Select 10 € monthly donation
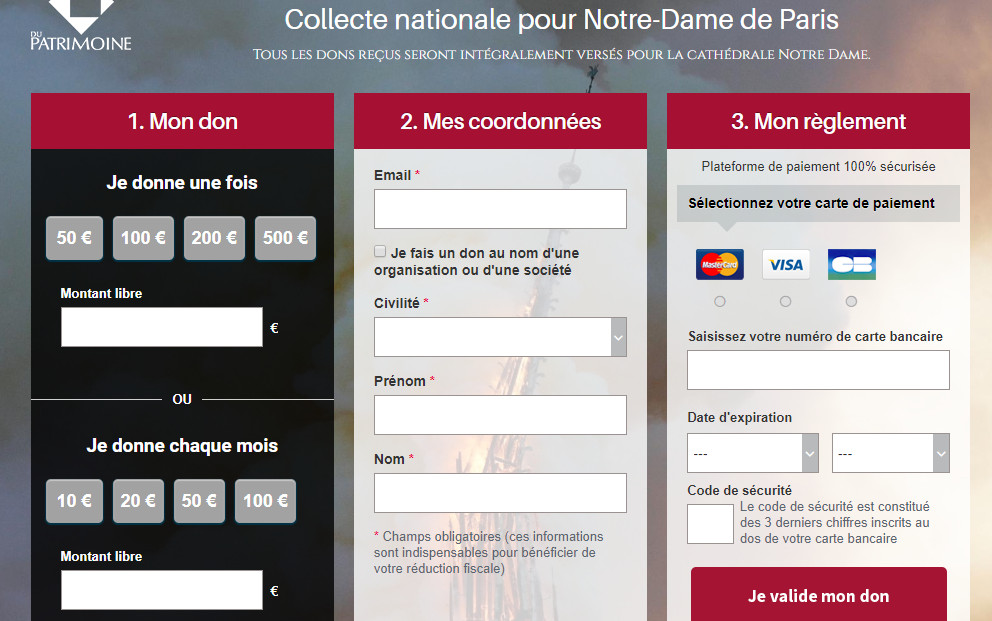 (x=74, y=501)
